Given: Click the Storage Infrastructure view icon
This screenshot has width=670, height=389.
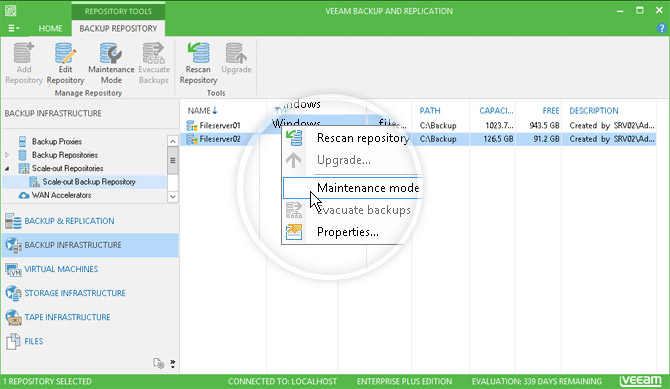Looking at the screenshot, I should 13,293.
